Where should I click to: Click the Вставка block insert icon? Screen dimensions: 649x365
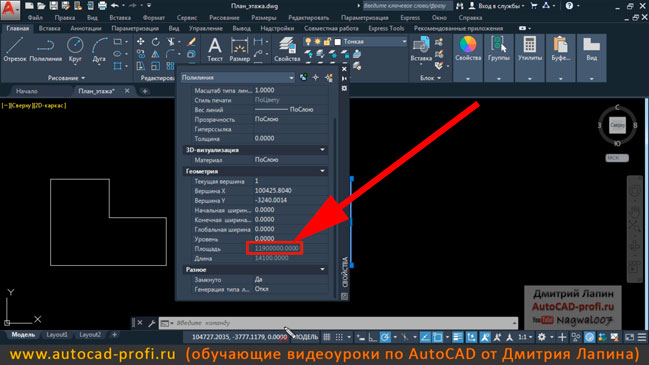tap(421, 50)
